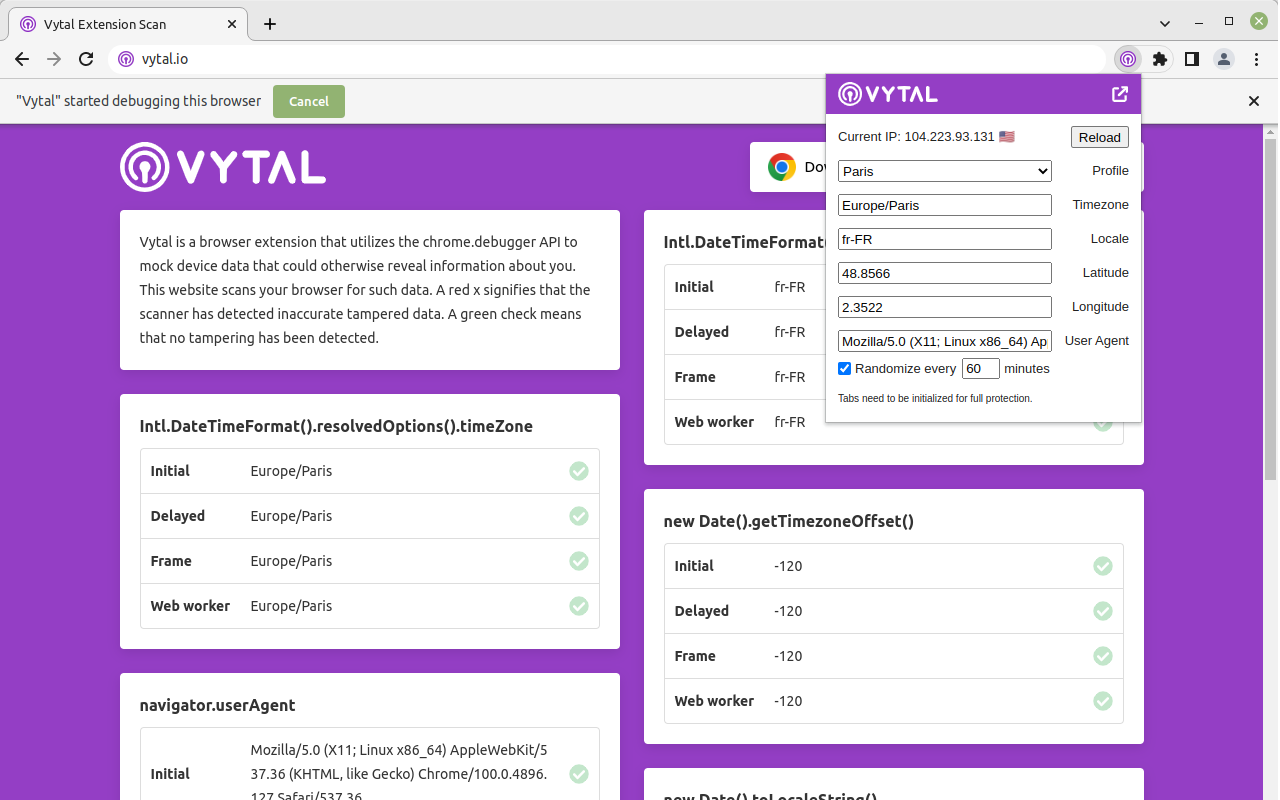Reload the current page

click(x=86, y=59)
